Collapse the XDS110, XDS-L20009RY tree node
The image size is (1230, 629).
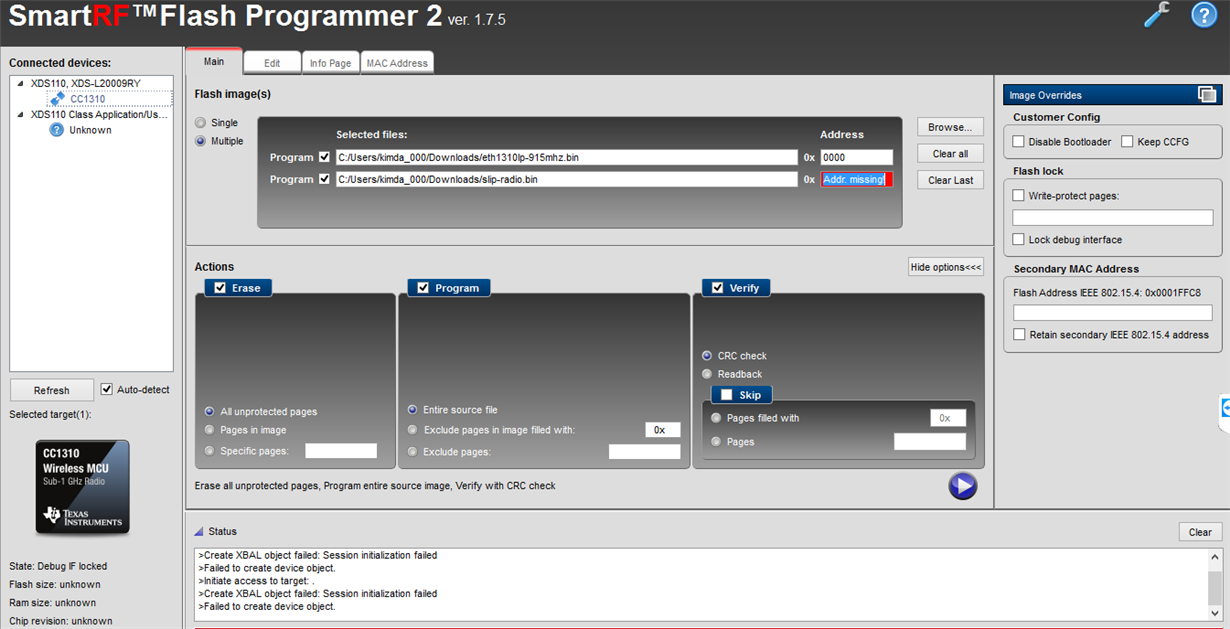click(x=22, y=84)
